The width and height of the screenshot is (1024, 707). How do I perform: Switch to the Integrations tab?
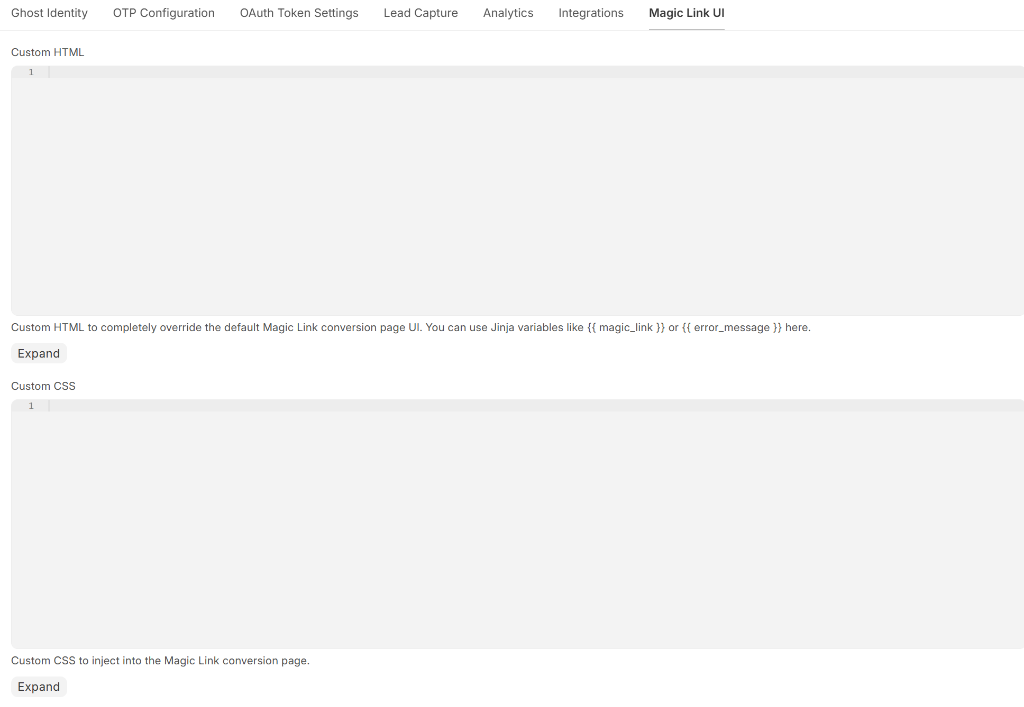[591, 13]
